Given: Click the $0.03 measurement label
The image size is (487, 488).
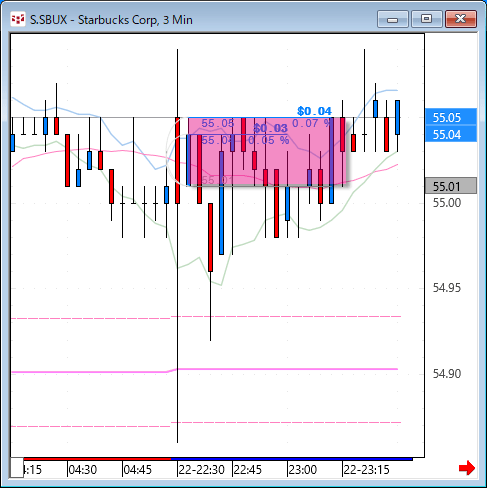Looking at the screenshot, I should [270, 128].
